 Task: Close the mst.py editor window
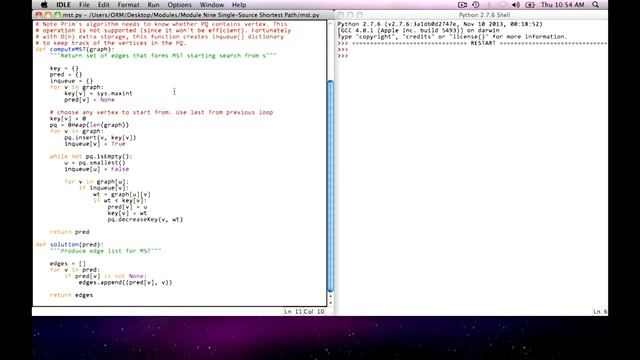[x=39, y=15]
